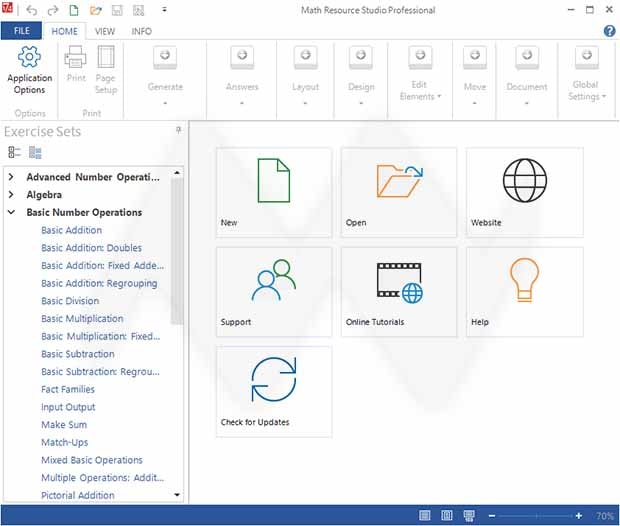Viewport: 620px width, 526px height.
Task: Click the Check for Updates tile
Action: coord(274,392)
